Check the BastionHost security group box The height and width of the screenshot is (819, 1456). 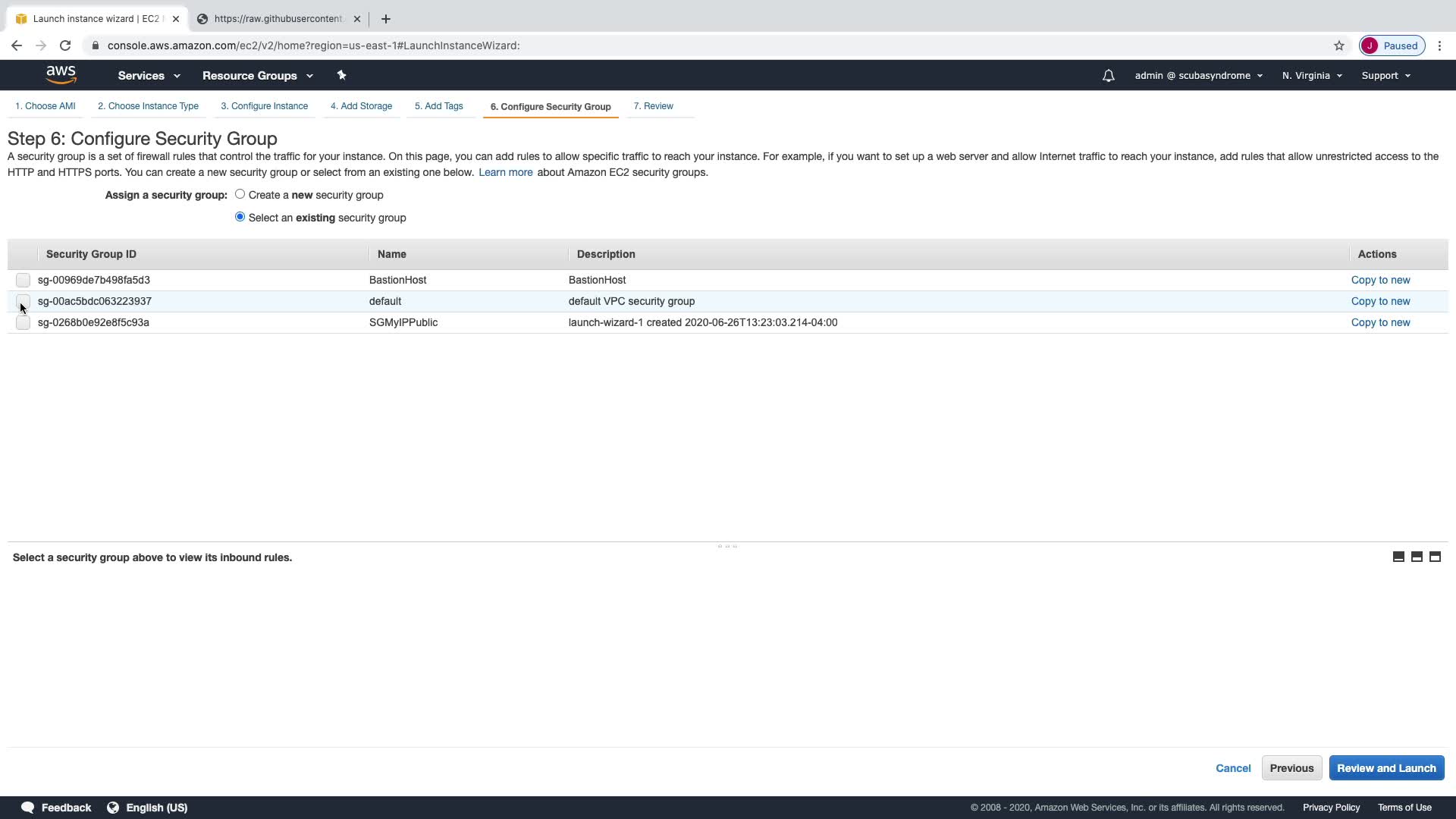pos(23,281)
